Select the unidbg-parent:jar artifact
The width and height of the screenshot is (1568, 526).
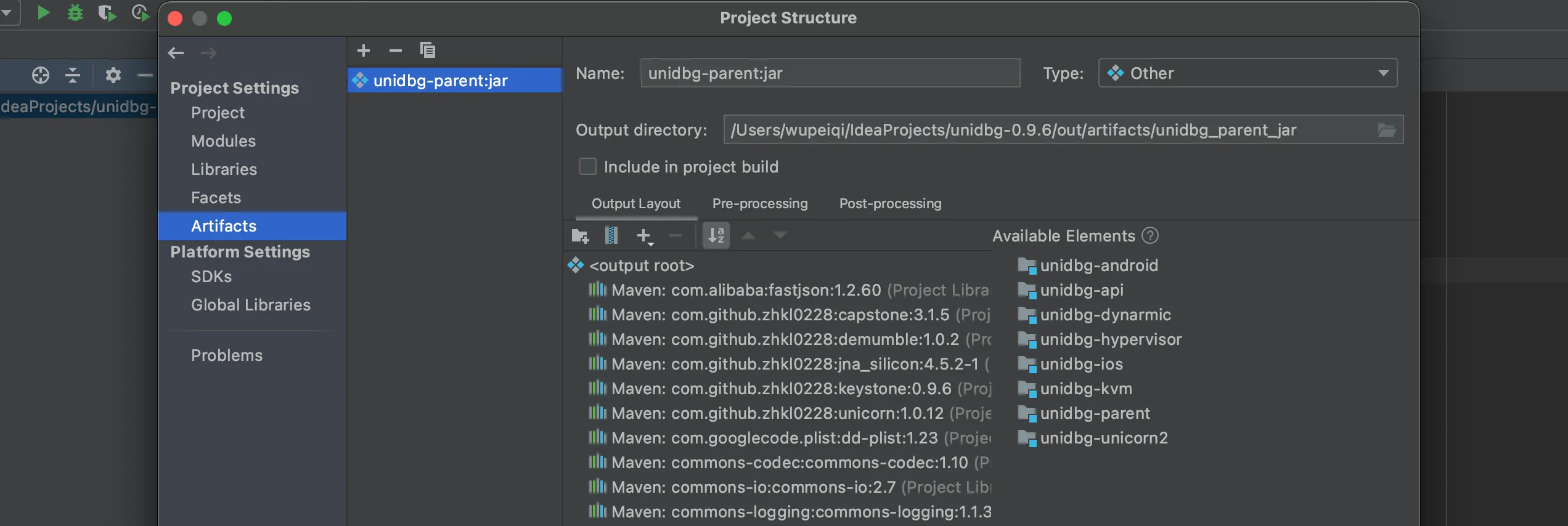455,81
